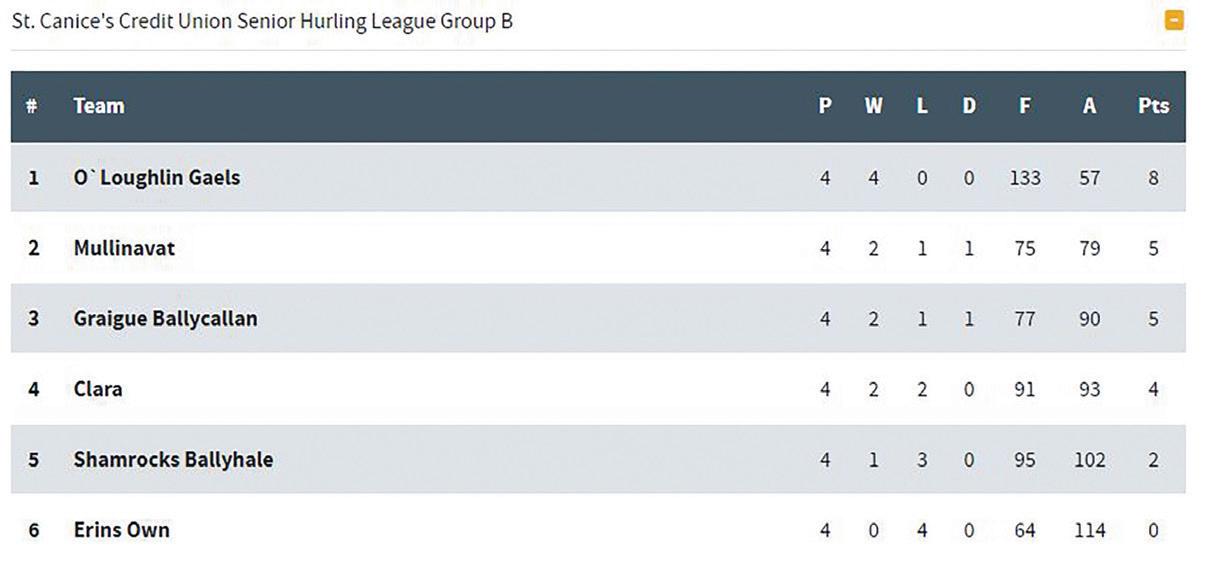Click Shamrocks Ballyhale's 102 against value
The image size is (1205, 585).
click(1089, 460)
